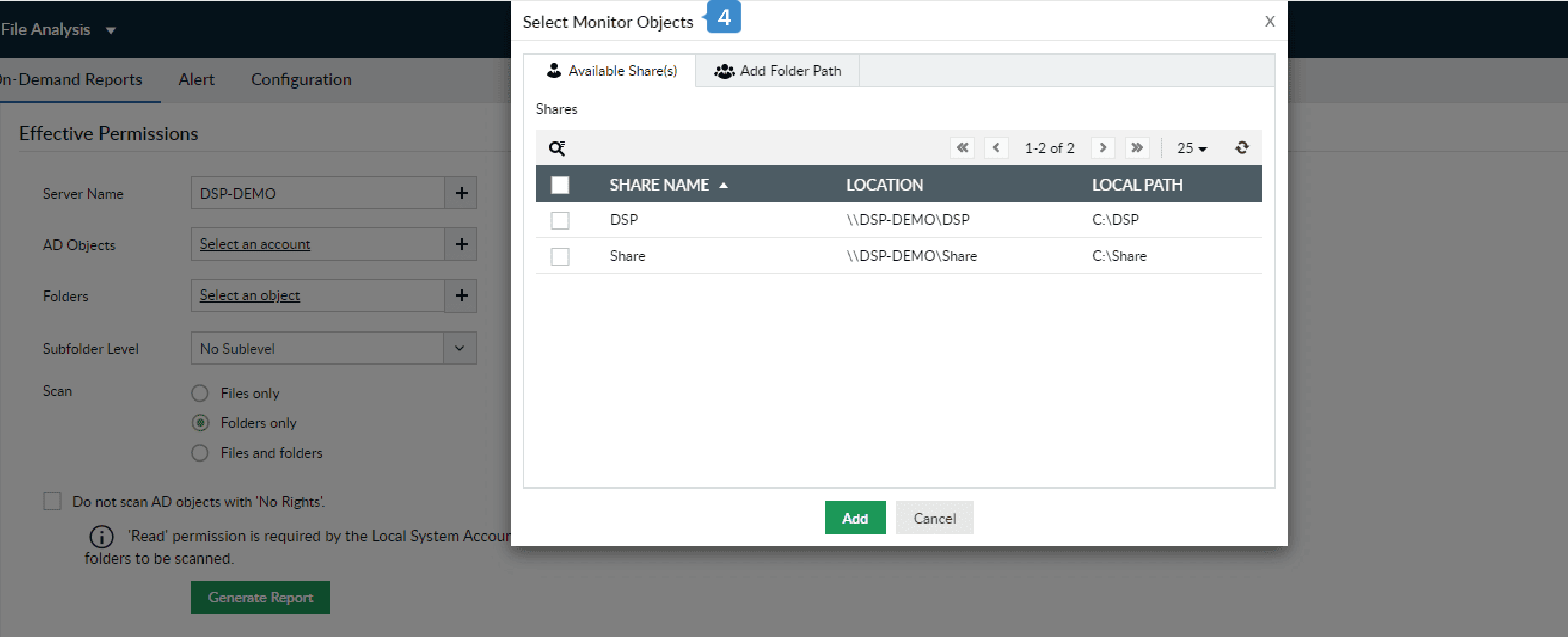Click the search icon in the Shares table
The height and width of the screenshot is (637, 1568).
[x=556, y=148]
